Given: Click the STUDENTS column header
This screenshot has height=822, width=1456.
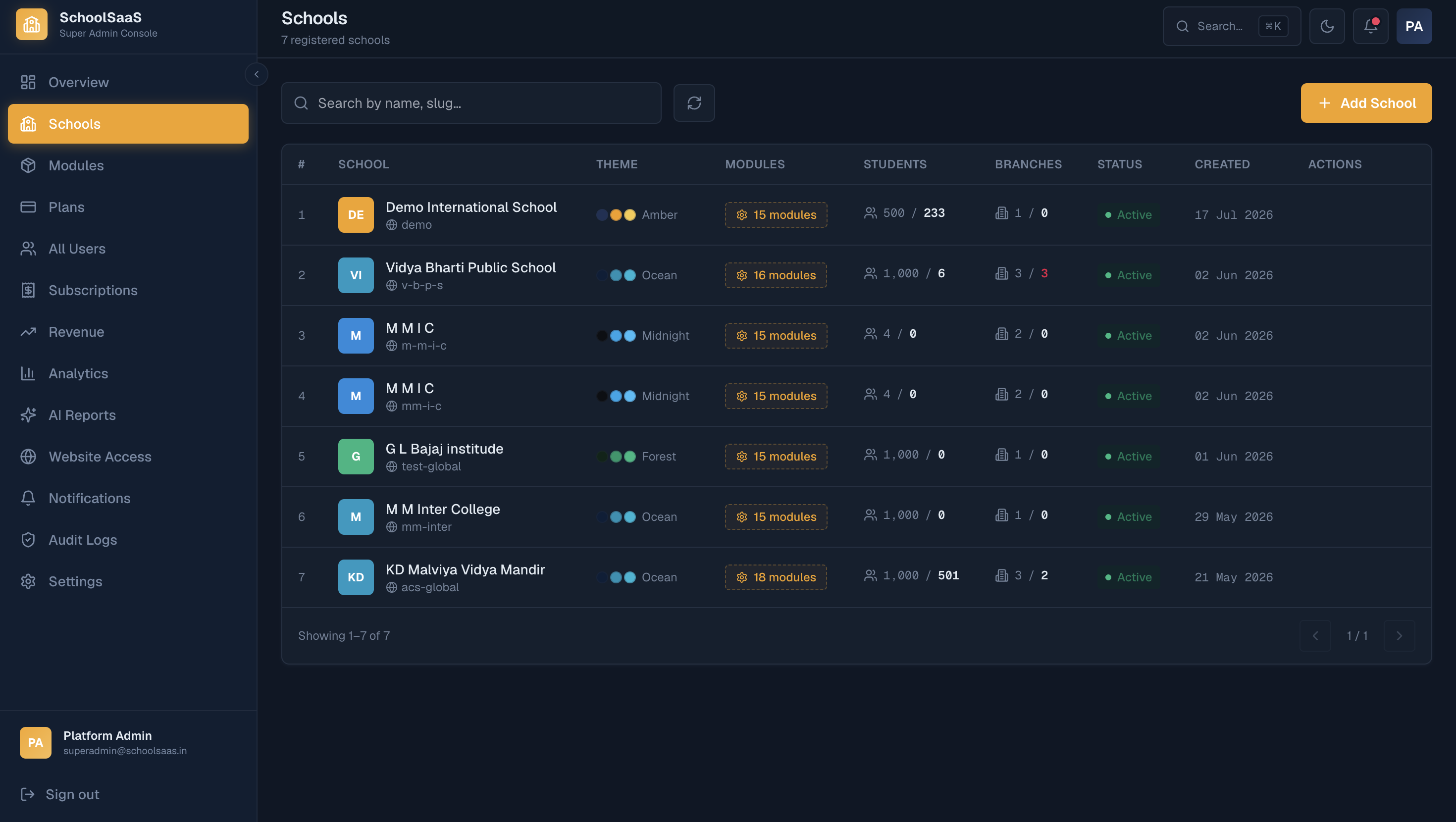Looking at the screenshot, I should coord(895,164).
